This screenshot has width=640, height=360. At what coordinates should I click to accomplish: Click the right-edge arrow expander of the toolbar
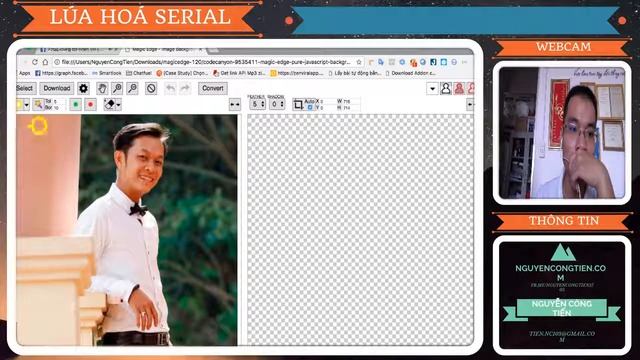(x=470, y=104)
